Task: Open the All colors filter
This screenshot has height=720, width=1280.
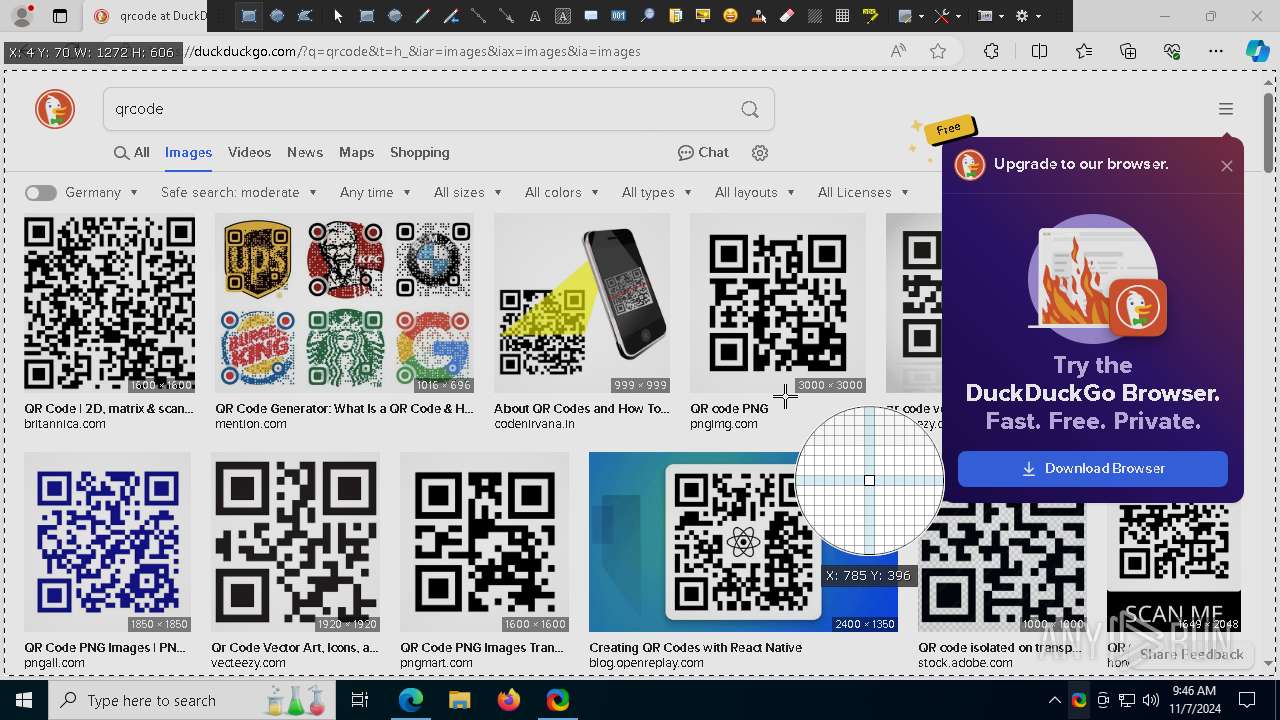Action: pos(561,193)
